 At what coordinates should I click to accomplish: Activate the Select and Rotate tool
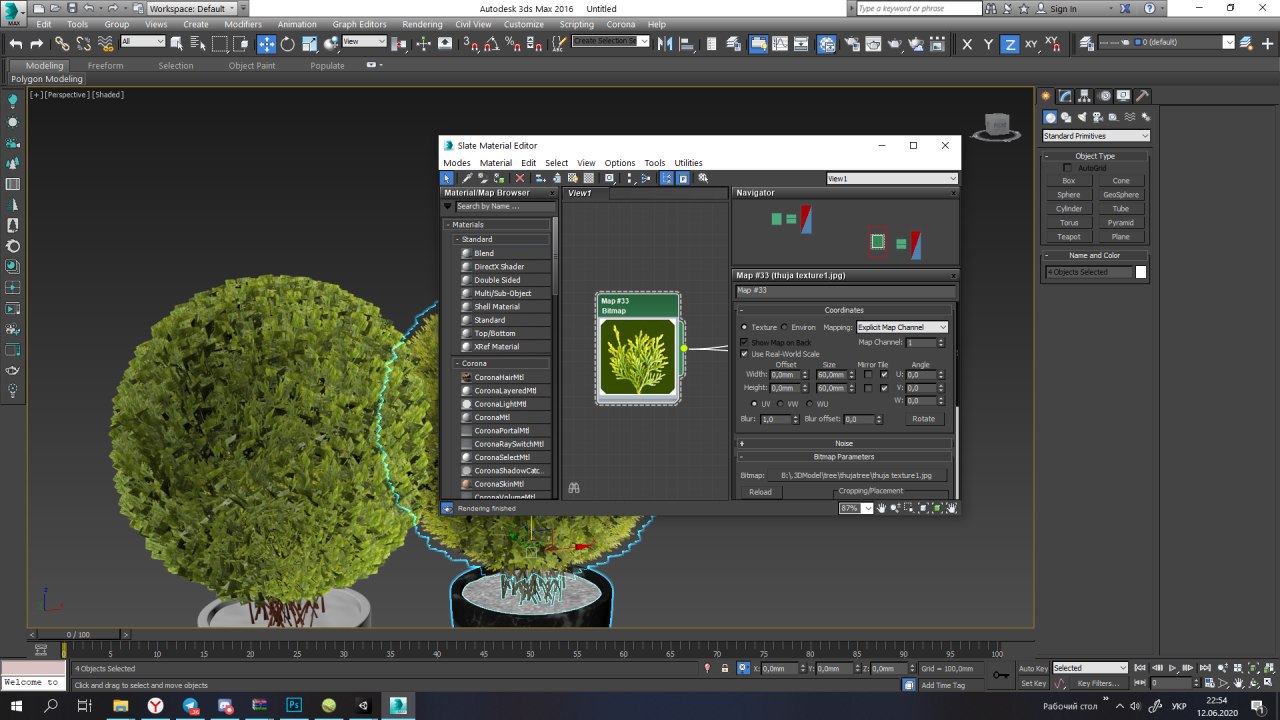coord(288,44)
